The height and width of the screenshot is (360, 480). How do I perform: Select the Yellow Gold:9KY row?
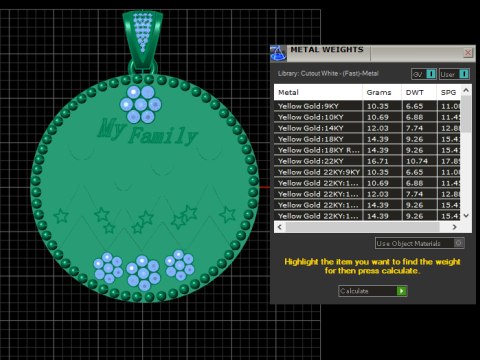tap(367, 106)
